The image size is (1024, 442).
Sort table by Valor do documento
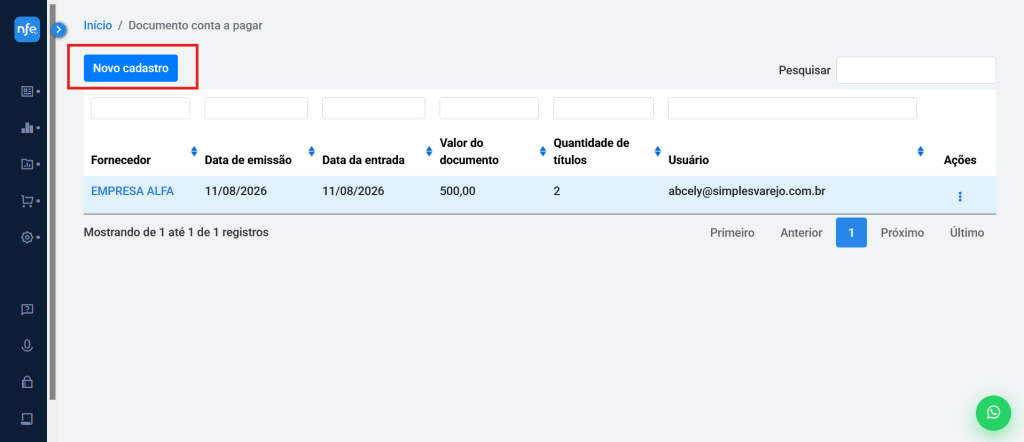[x=543, y=151]
